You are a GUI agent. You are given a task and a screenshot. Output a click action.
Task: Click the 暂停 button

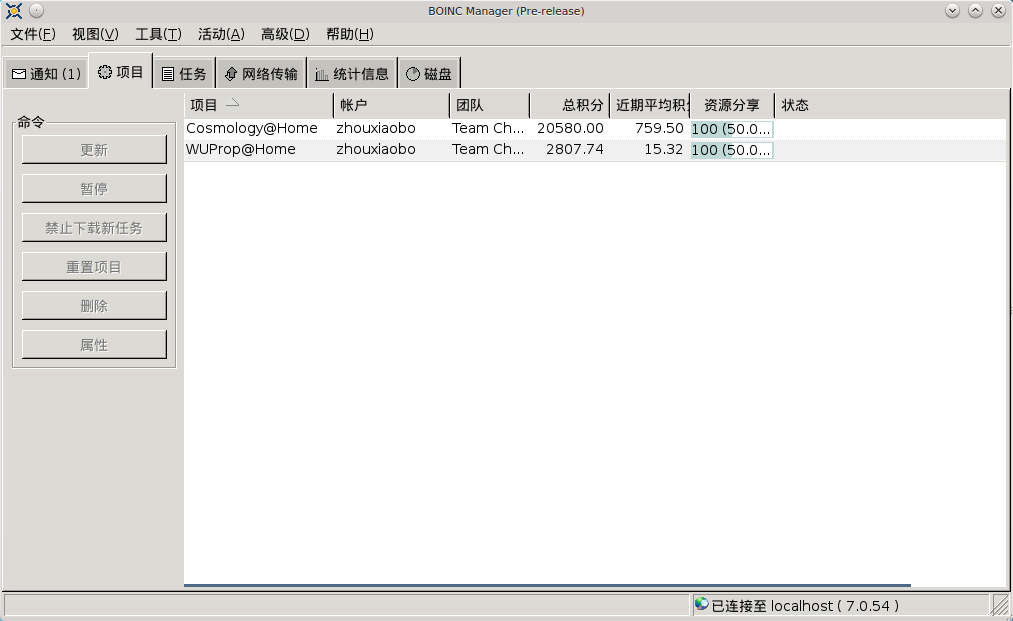click(94, 189)
